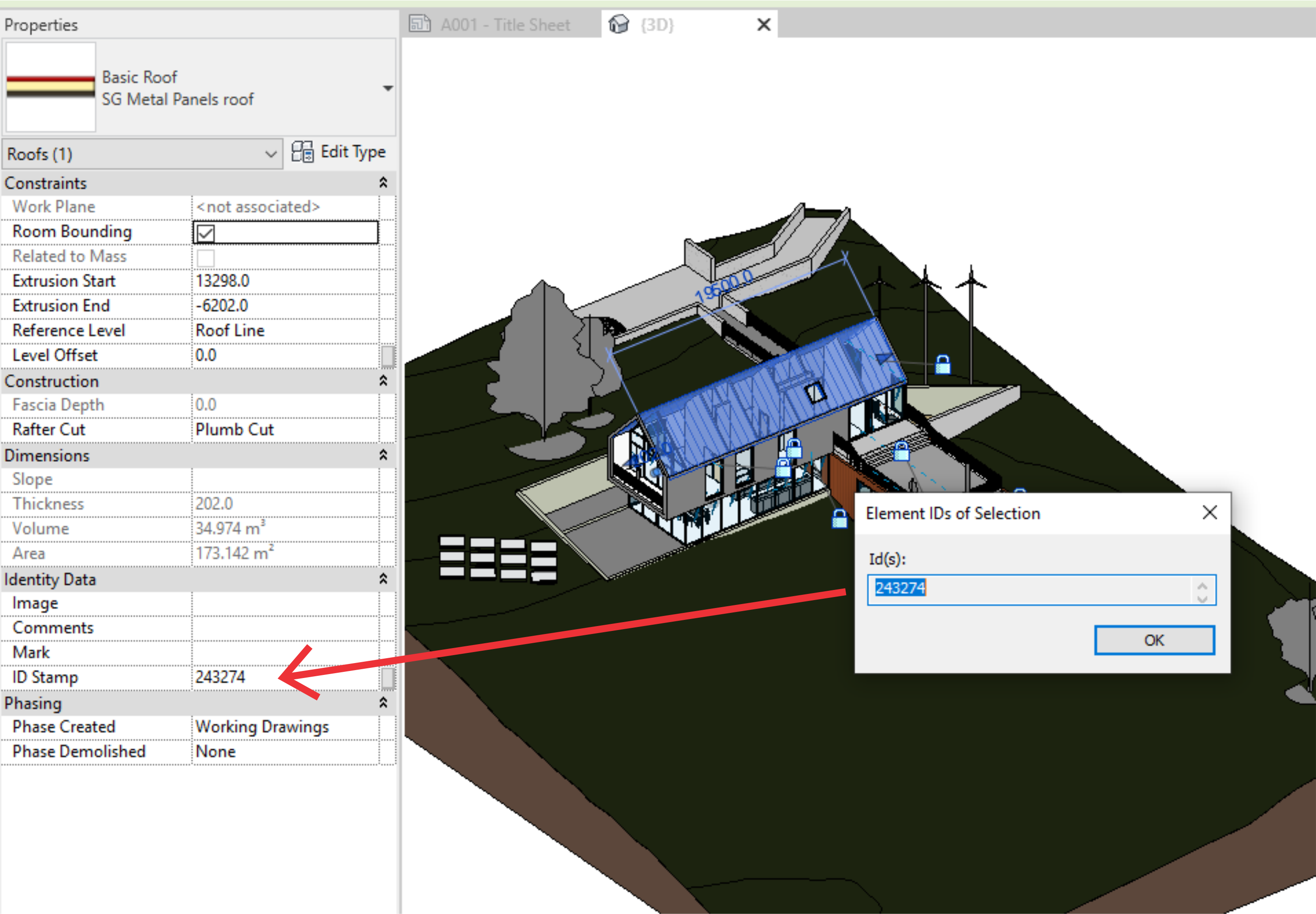Close the Element IDs dialog
The width and height of the screenshot is (1316, 914).
click(1209, 512)
